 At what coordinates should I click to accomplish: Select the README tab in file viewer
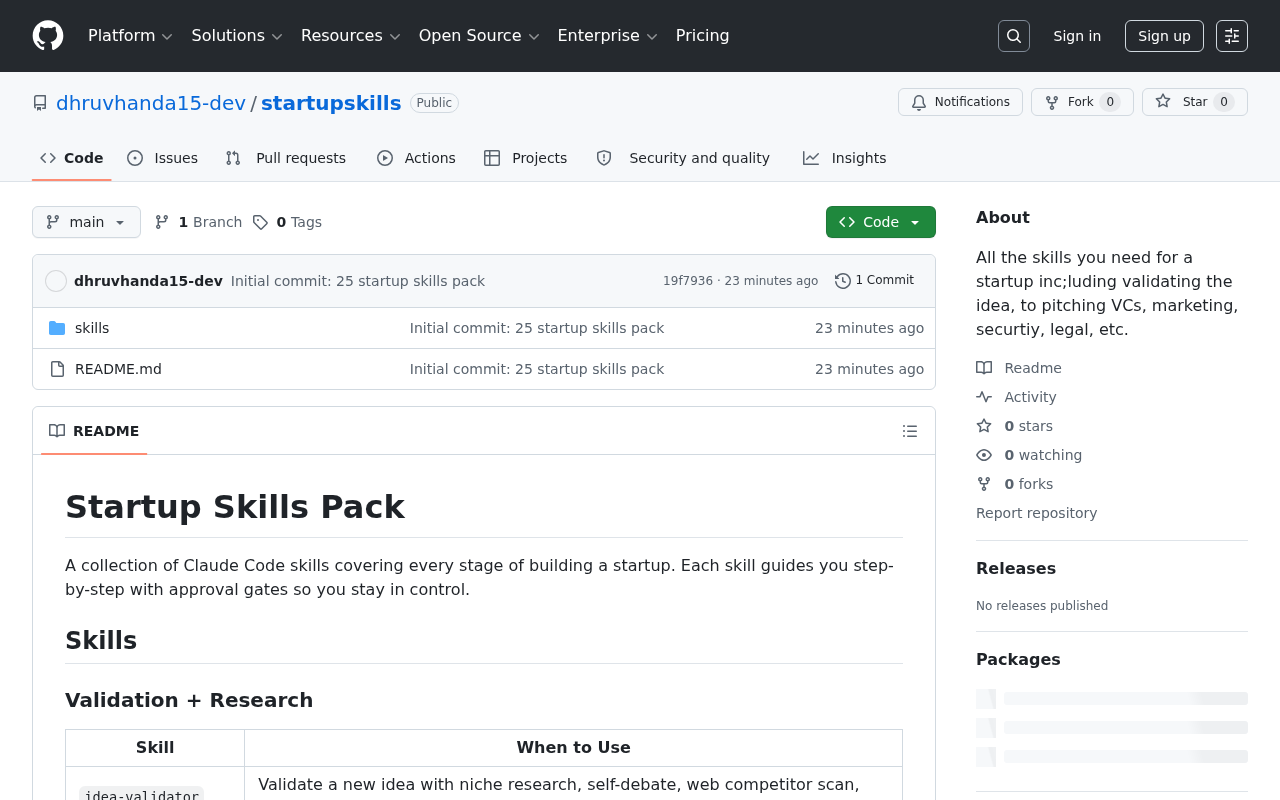[x=94, y=431]
